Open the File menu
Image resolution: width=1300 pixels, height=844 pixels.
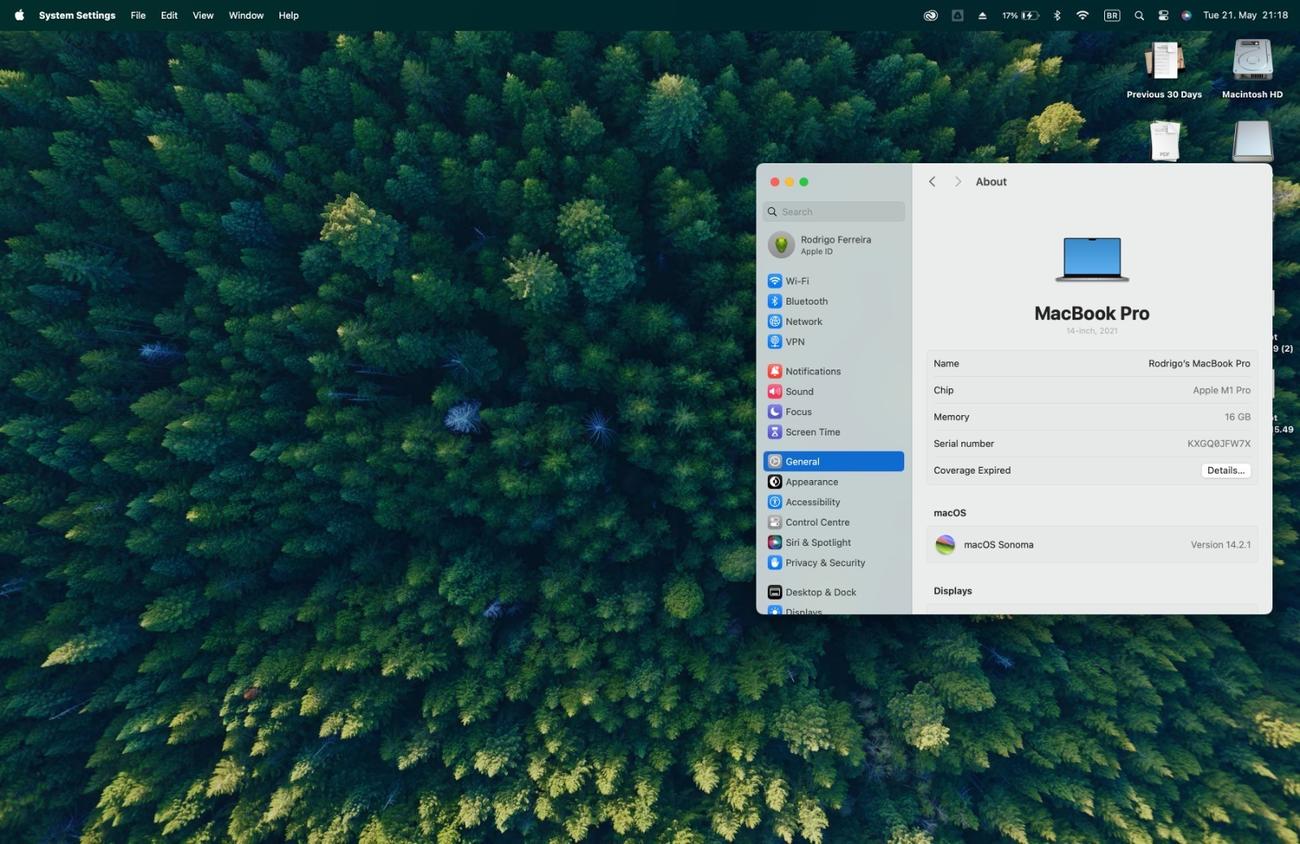click(138, 15)
